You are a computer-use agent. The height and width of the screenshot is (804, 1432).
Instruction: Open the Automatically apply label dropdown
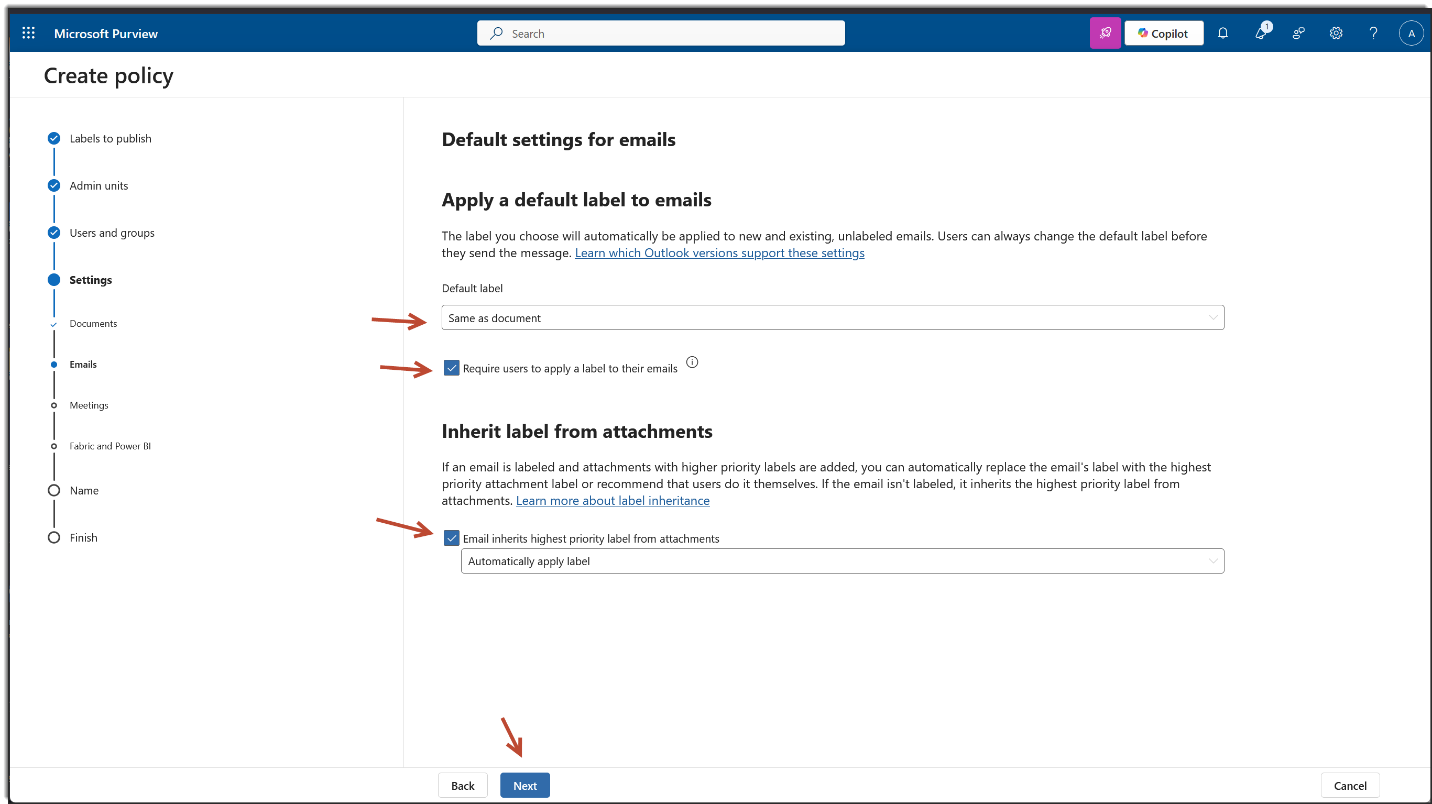pyautogui.click(x=842, y=561)
